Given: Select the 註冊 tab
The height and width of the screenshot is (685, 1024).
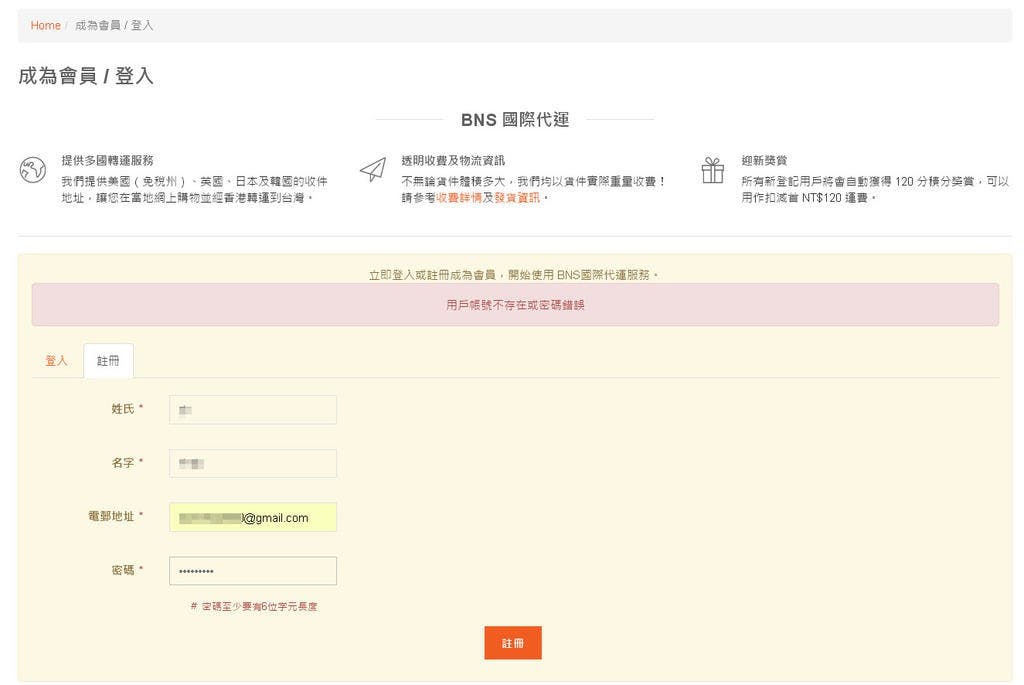Looking at the screenshot, I should point(108,360).
